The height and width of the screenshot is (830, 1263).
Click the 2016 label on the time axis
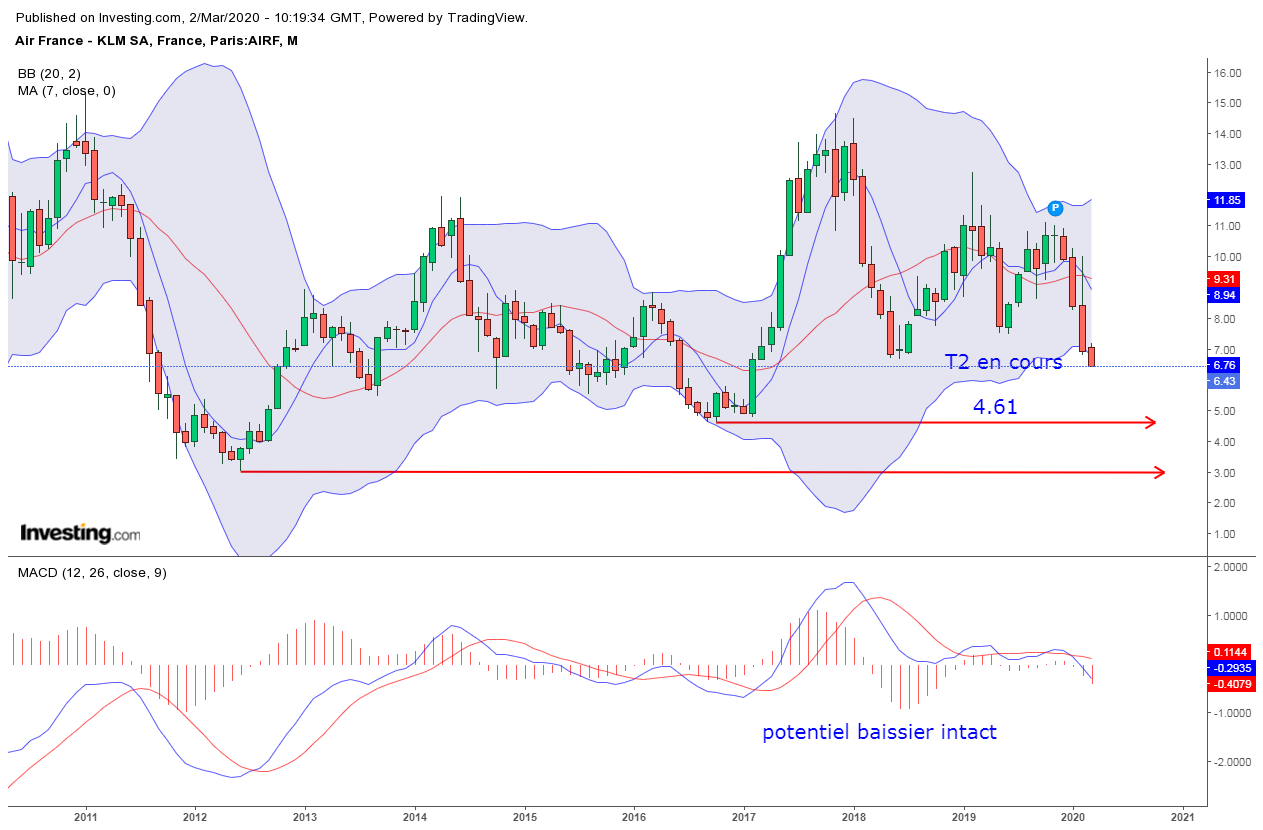click(x=633, y=816)
